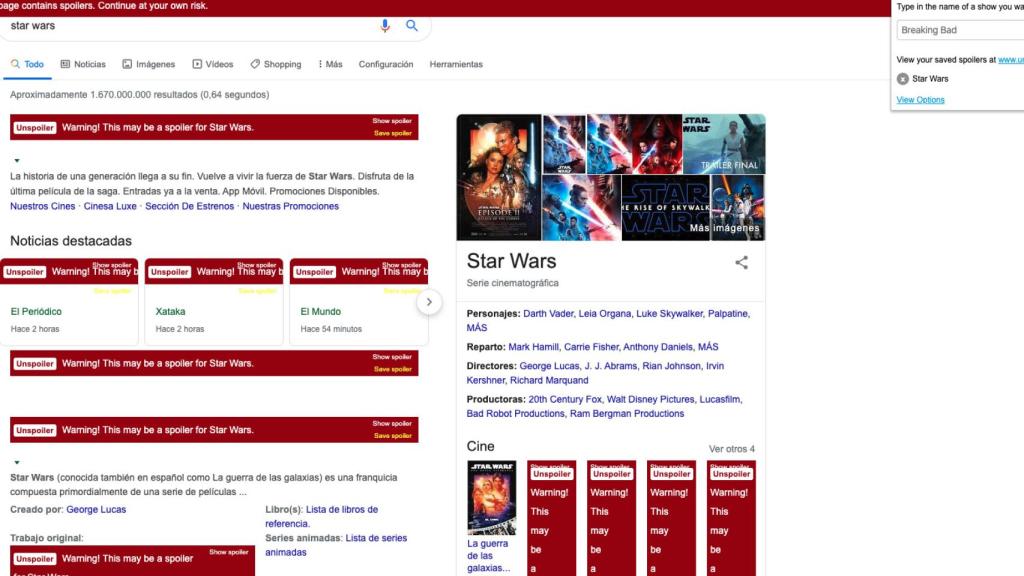This screenshot has width=1024, height=576.
Task: Click Unspoiler on the Xataka news card
Action: tap(170, 272)
